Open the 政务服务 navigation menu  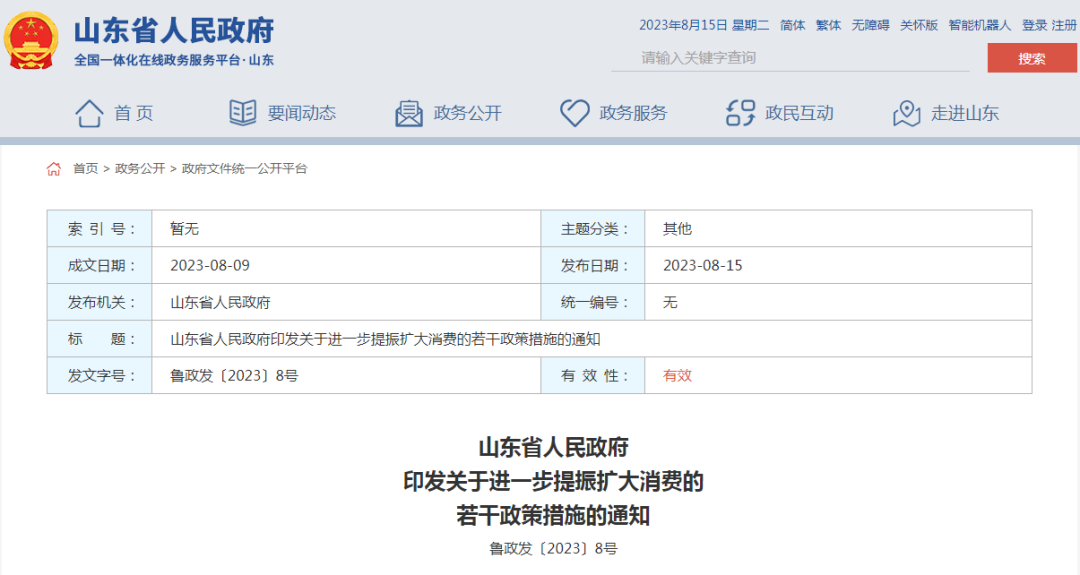633,113
